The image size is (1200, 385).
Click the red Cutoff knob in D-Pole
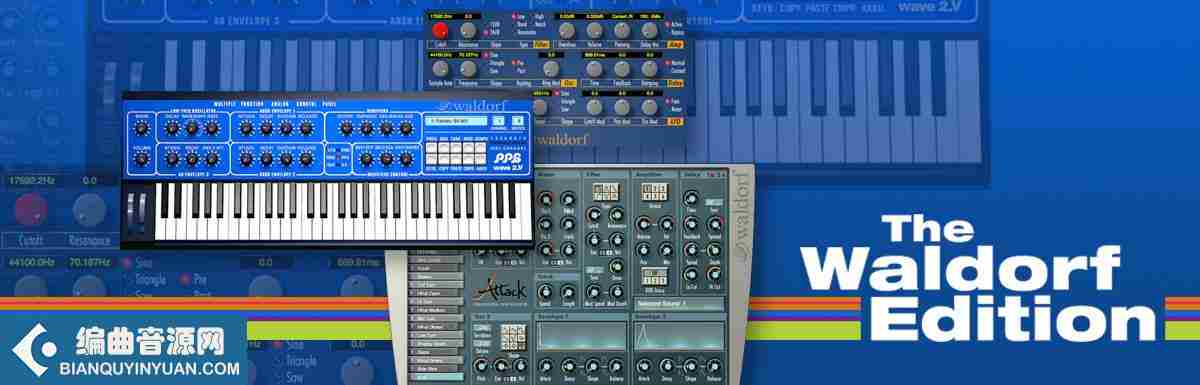tap(440, 31)
